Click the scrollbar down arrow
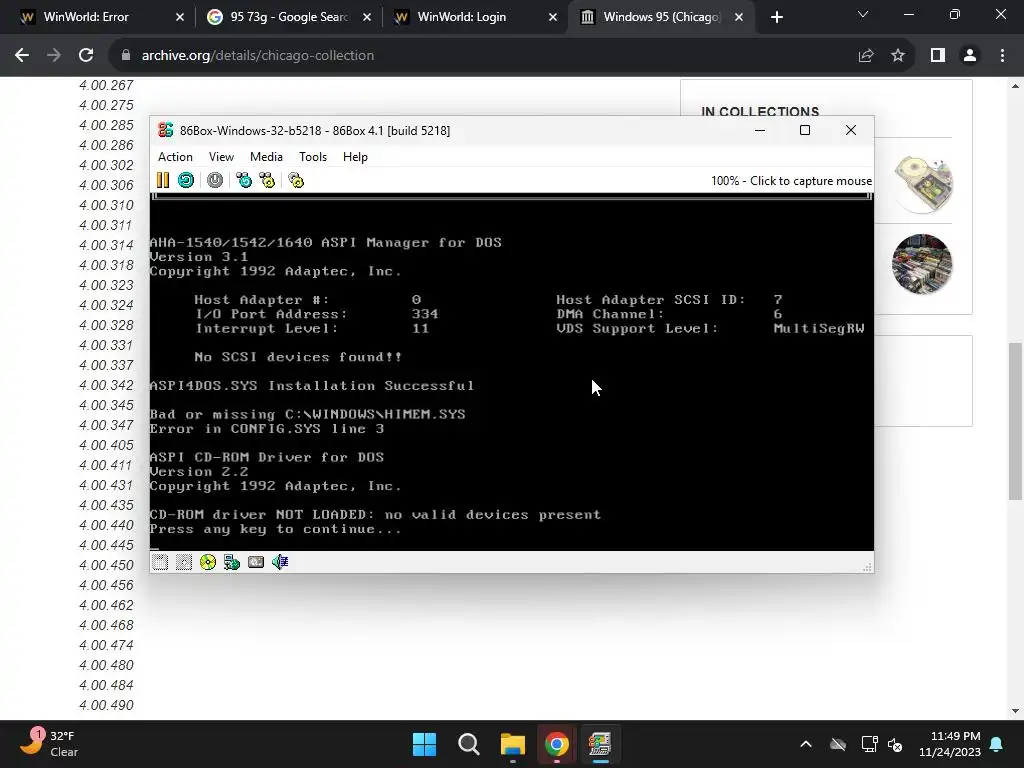1024x768 pixels. [x=1015, y=711]
